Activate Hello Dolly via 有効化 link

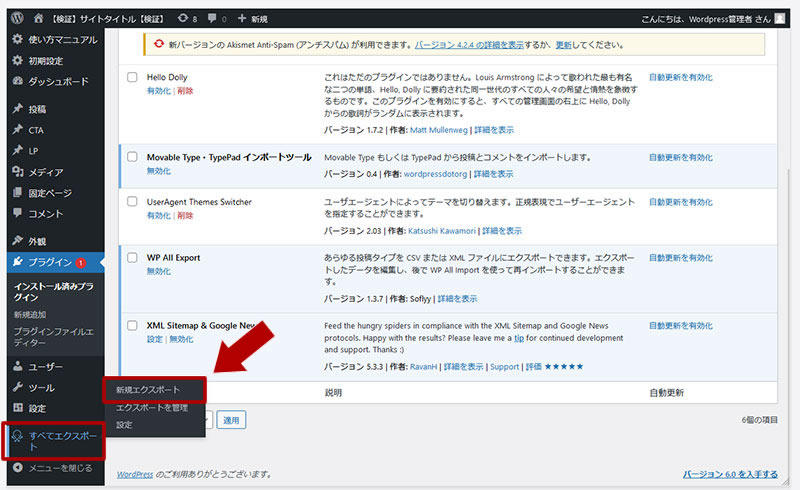tap(159, 91)
